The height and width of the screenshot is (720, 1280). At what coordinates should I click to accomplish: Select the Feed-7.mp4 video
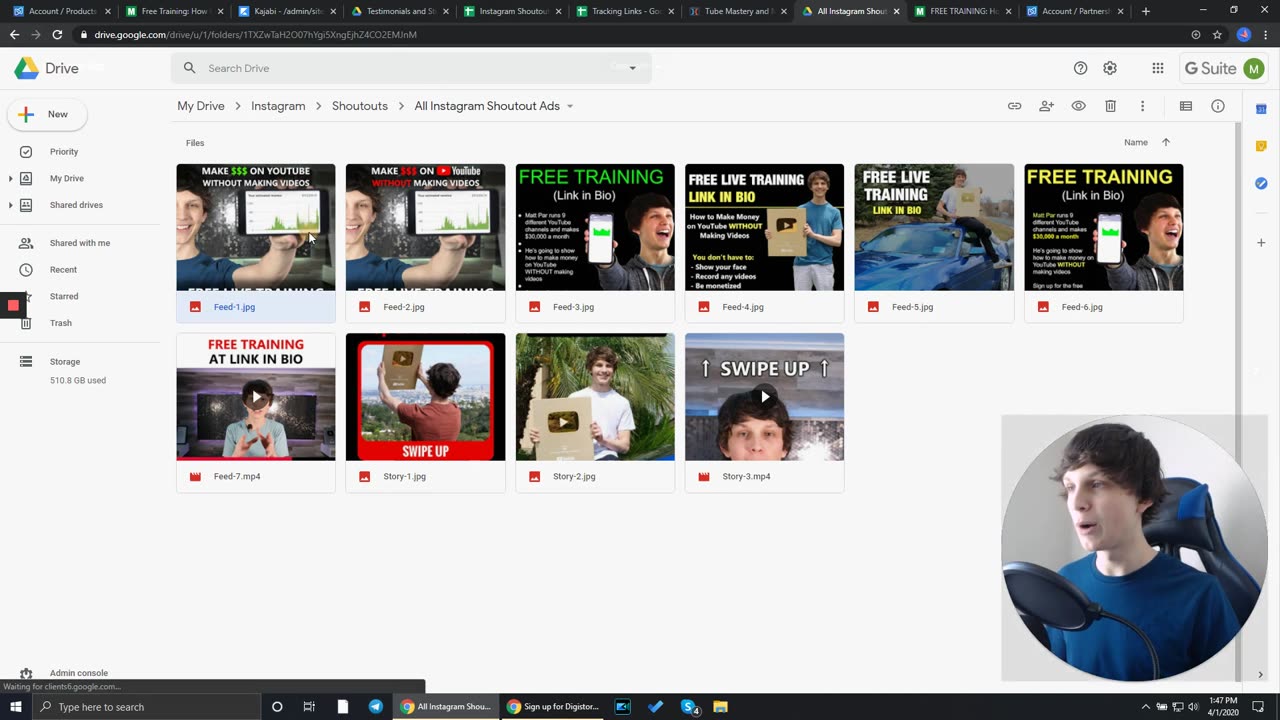point(256,412)
